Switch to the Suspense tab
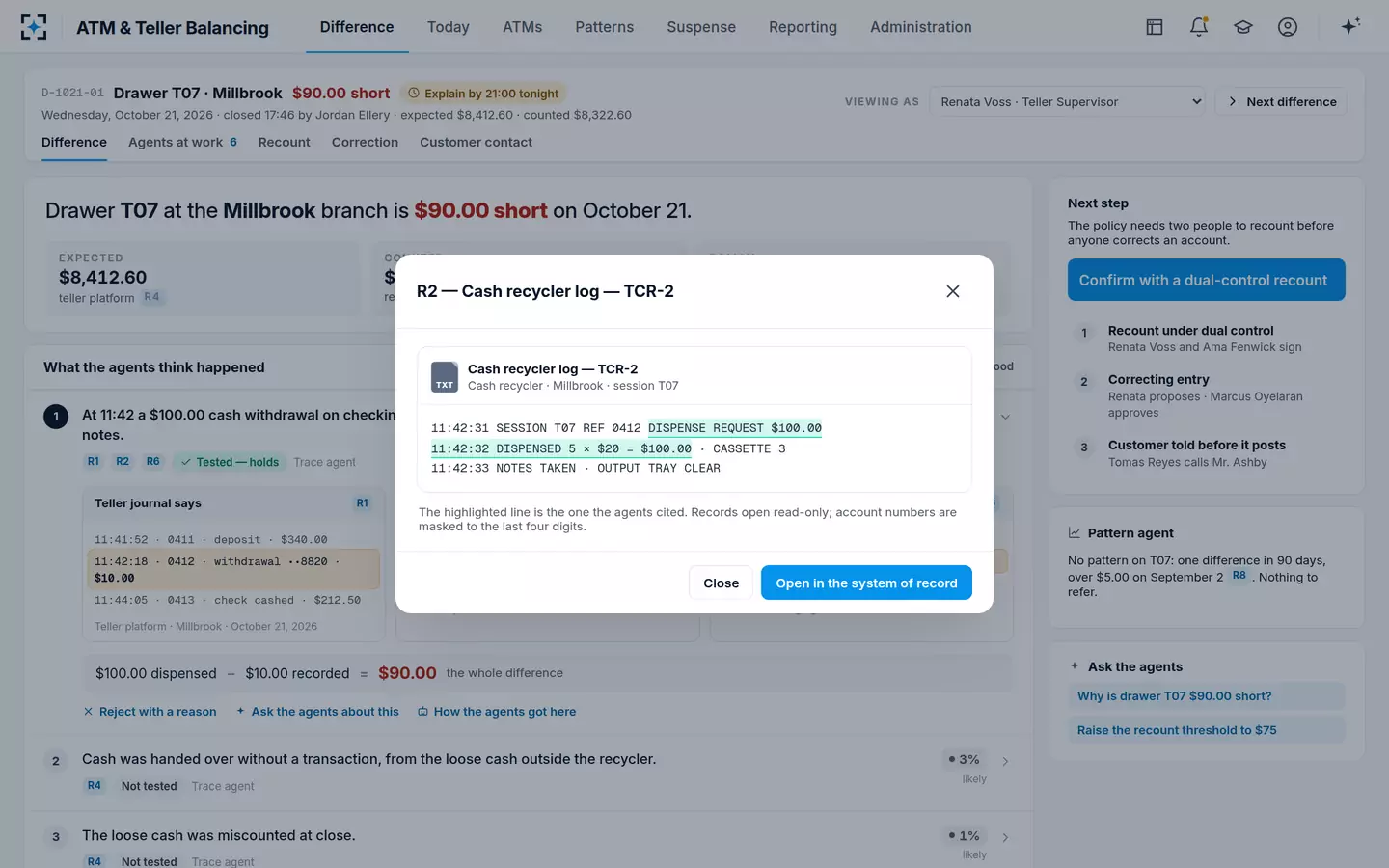Viewport: 1389px width, 868px height. pos(701,27)
